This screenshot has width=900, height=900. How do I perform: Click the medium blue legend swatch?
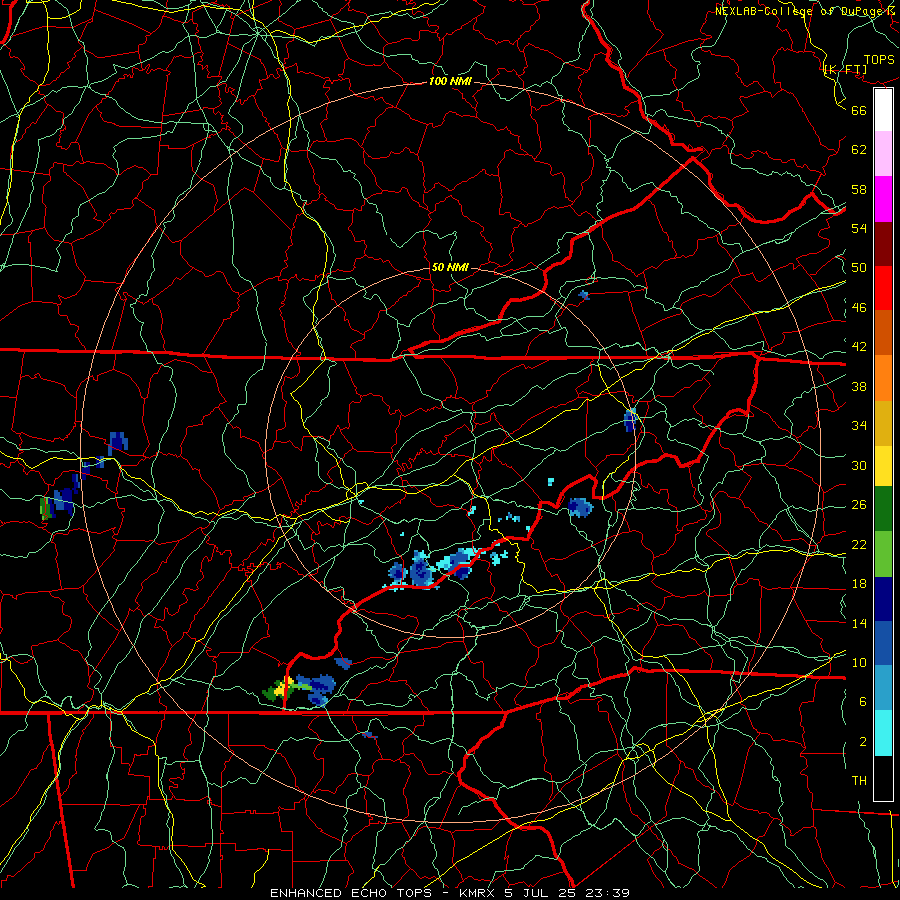[883, 643]
